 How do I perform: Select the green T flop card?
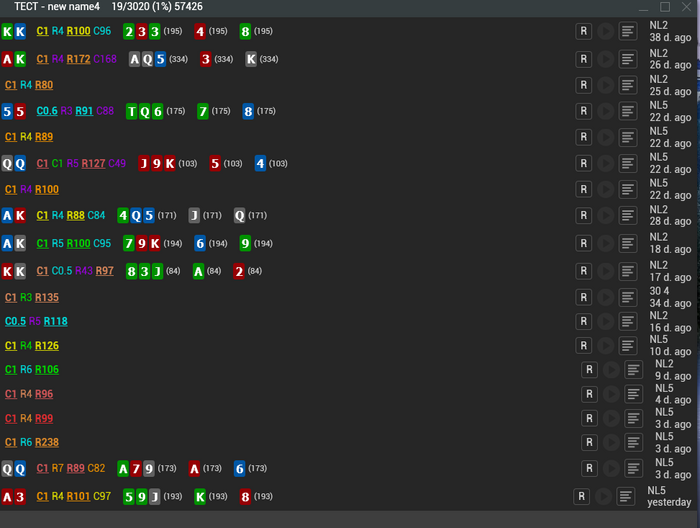tap(131, 111)
